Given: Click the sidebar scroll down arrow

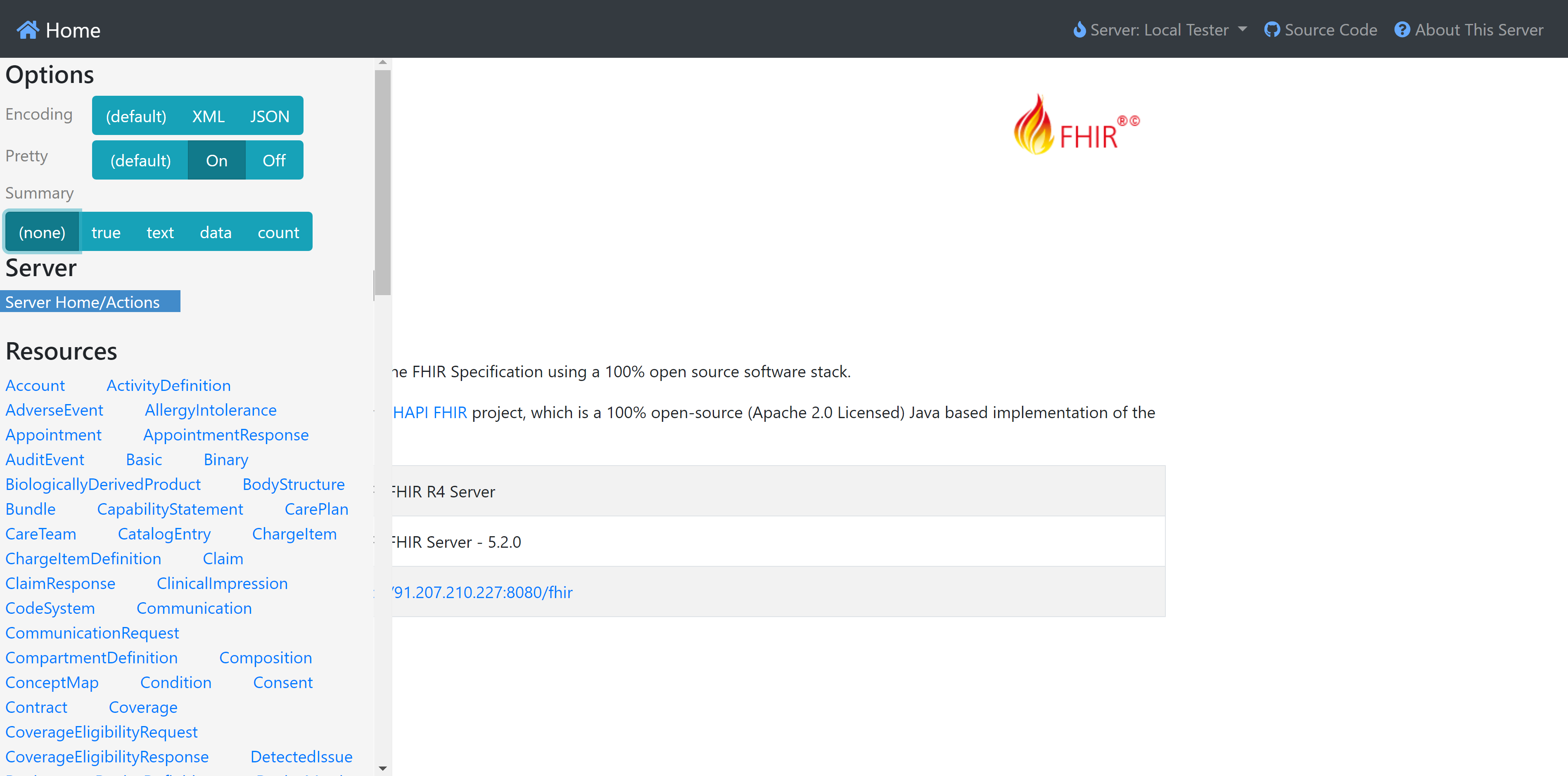Looking at the screenshot, I should (382, 768).
